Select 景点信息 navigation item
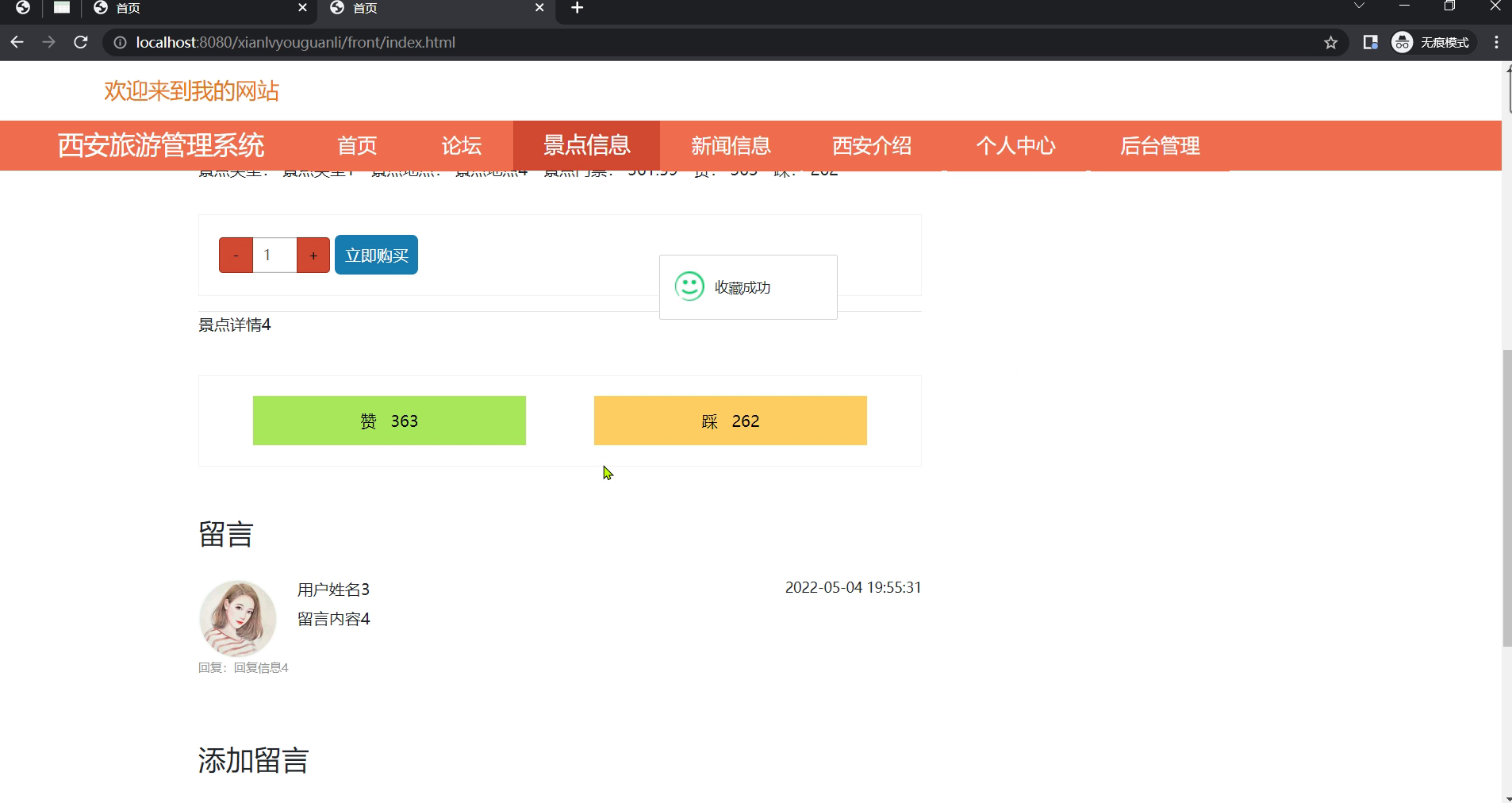Image resolution: width=1512 pixels, height=803 pixels. (586, 145)
